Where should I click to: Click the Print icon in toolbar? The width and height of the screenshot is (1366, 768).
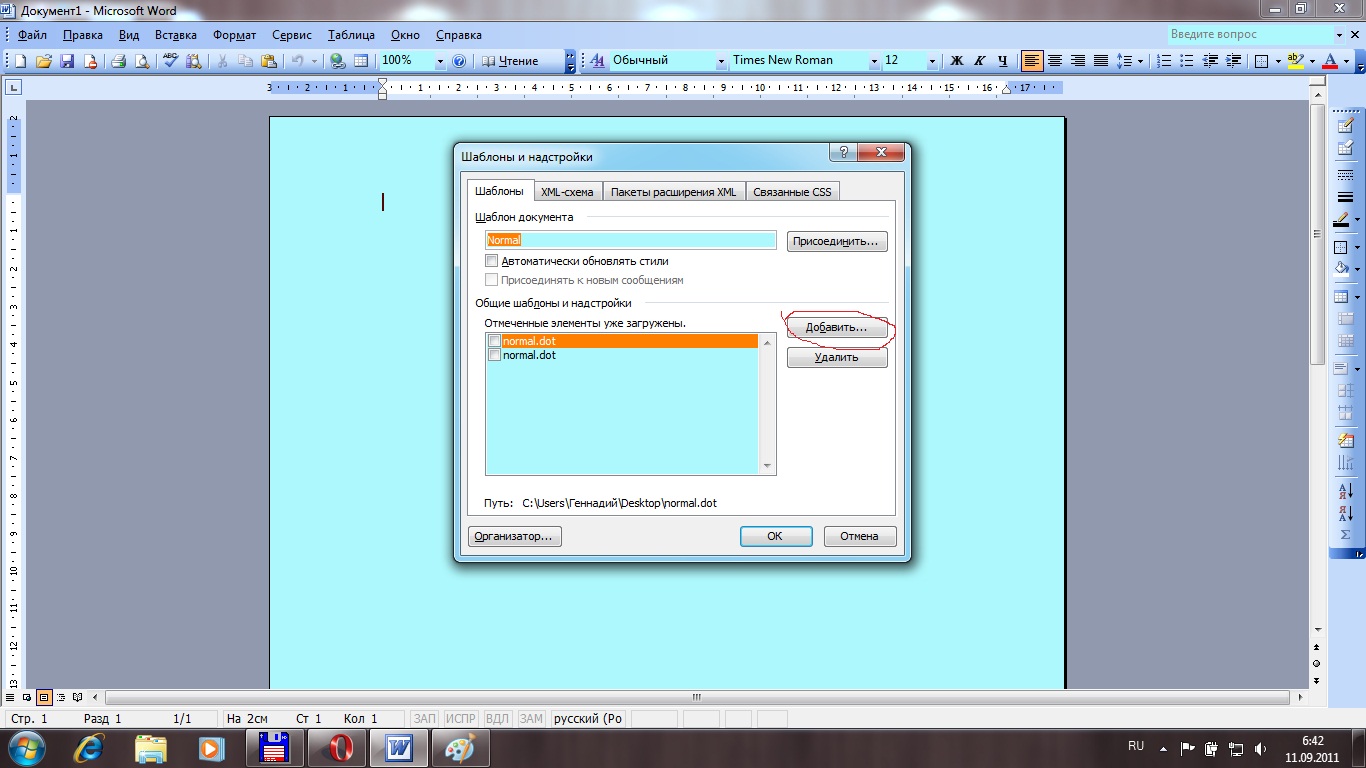(x=119, y=61)
